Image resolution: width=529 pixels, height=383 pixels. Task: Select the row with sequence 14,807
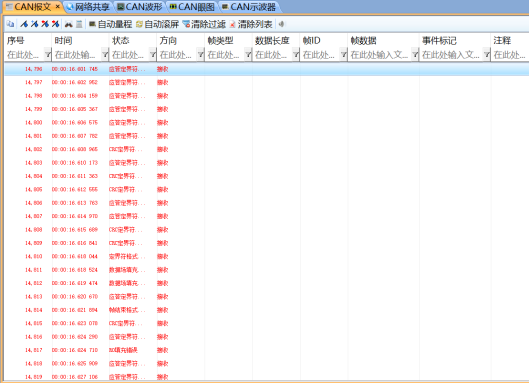point(267,216)
